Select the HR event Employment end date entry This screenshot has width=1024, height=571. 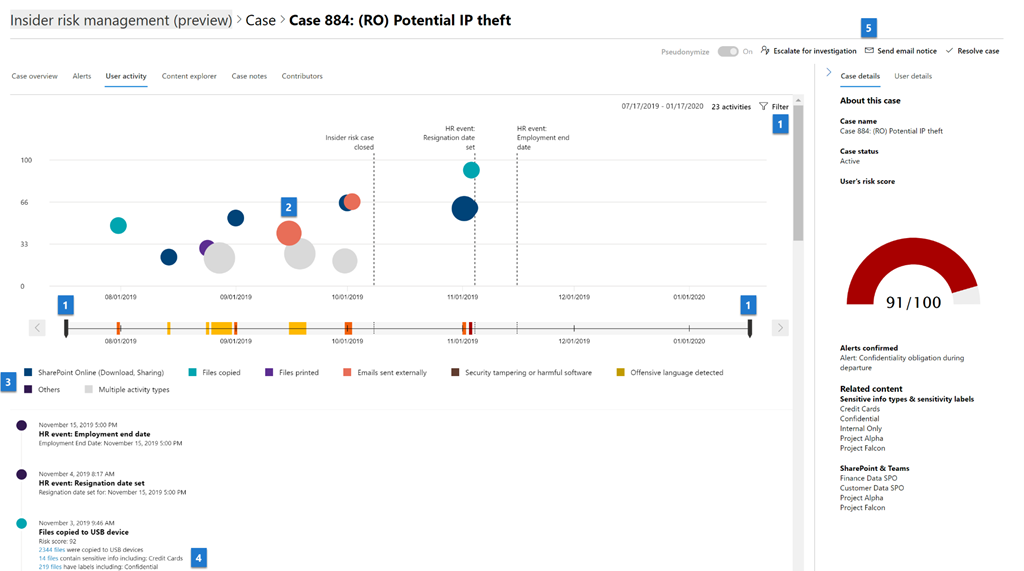click(x=94, y=434)
